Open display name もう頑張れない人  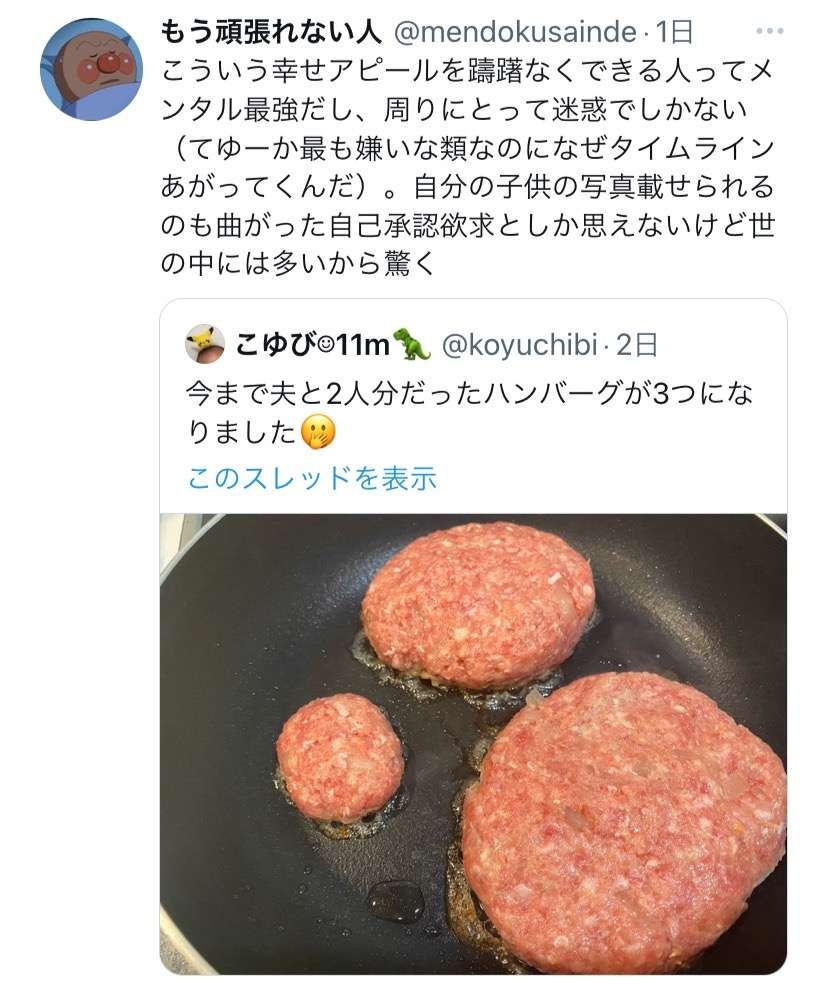pyautogui.click(x=271, y=33)
